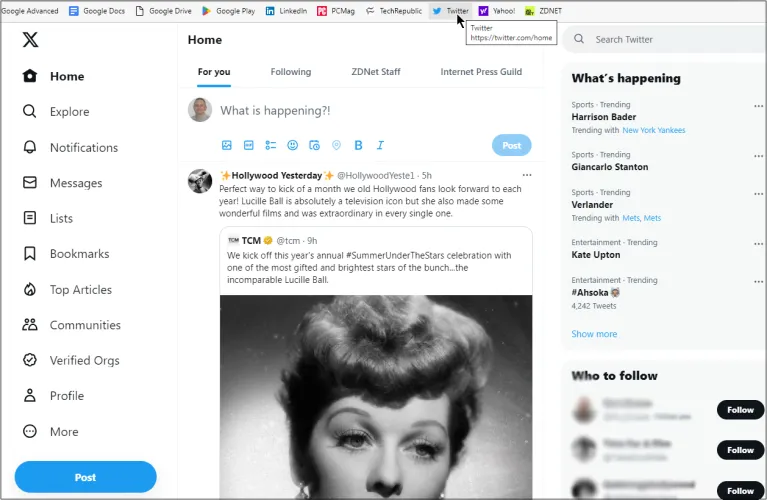767x500 pixels.
Task: Open options menu on Hollywood Yesterday post
Action: click(527, 175)
